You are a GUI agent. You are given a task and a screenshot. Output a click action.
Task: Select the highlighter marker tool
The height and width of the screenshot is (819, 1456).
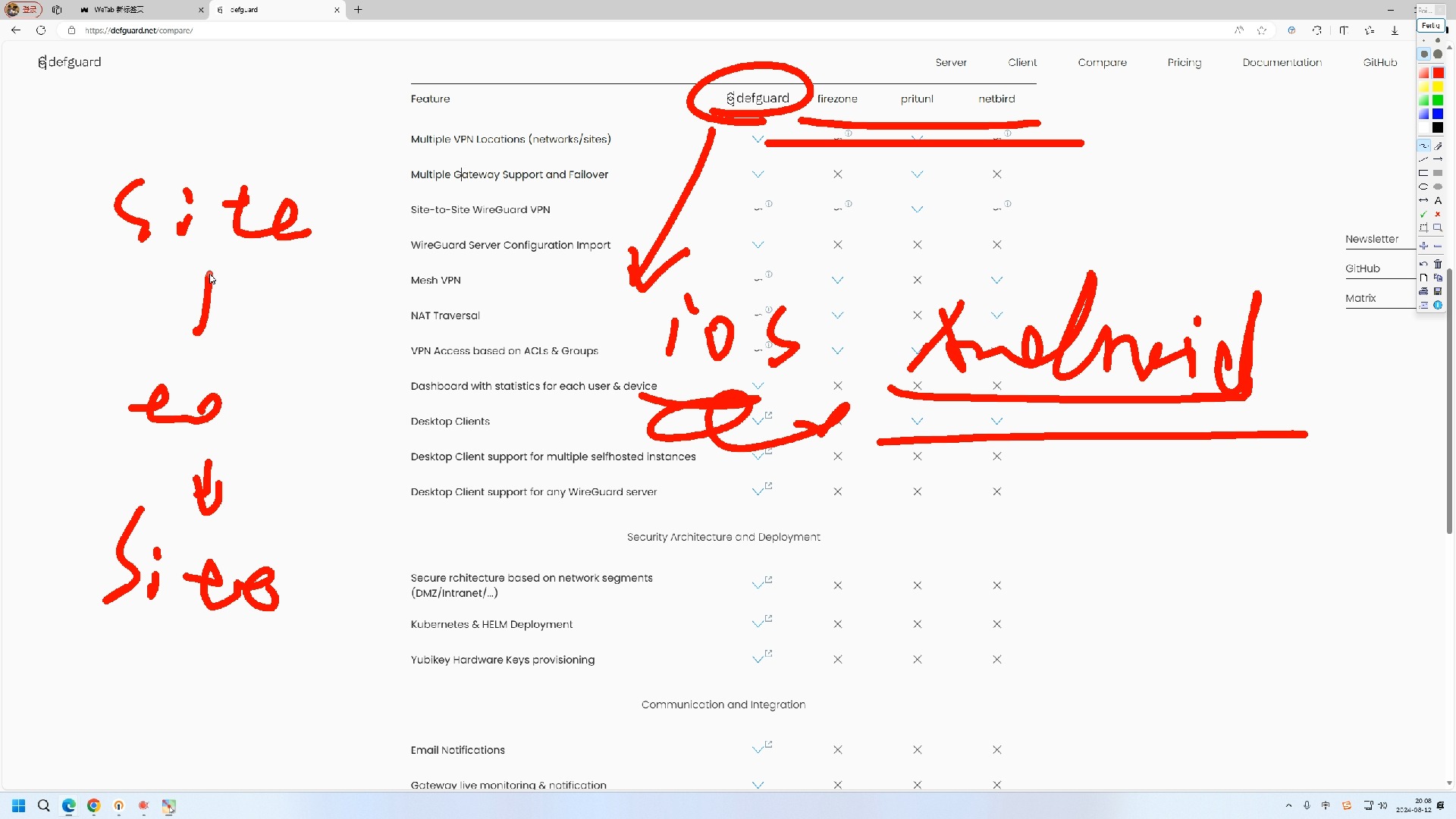[x=1438, y=146]
